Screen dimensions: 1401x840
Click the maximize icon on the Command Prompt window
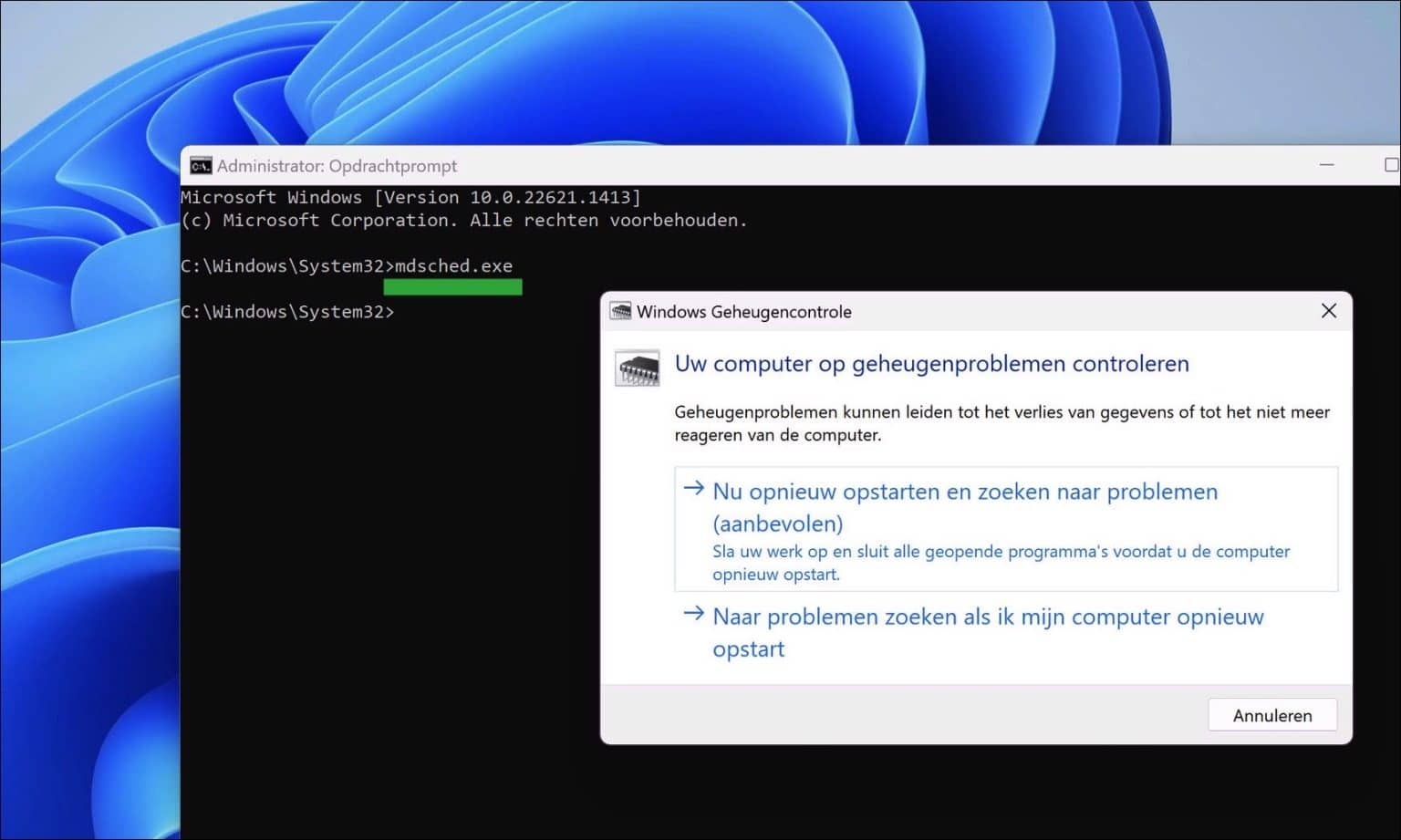point(1389,165)
